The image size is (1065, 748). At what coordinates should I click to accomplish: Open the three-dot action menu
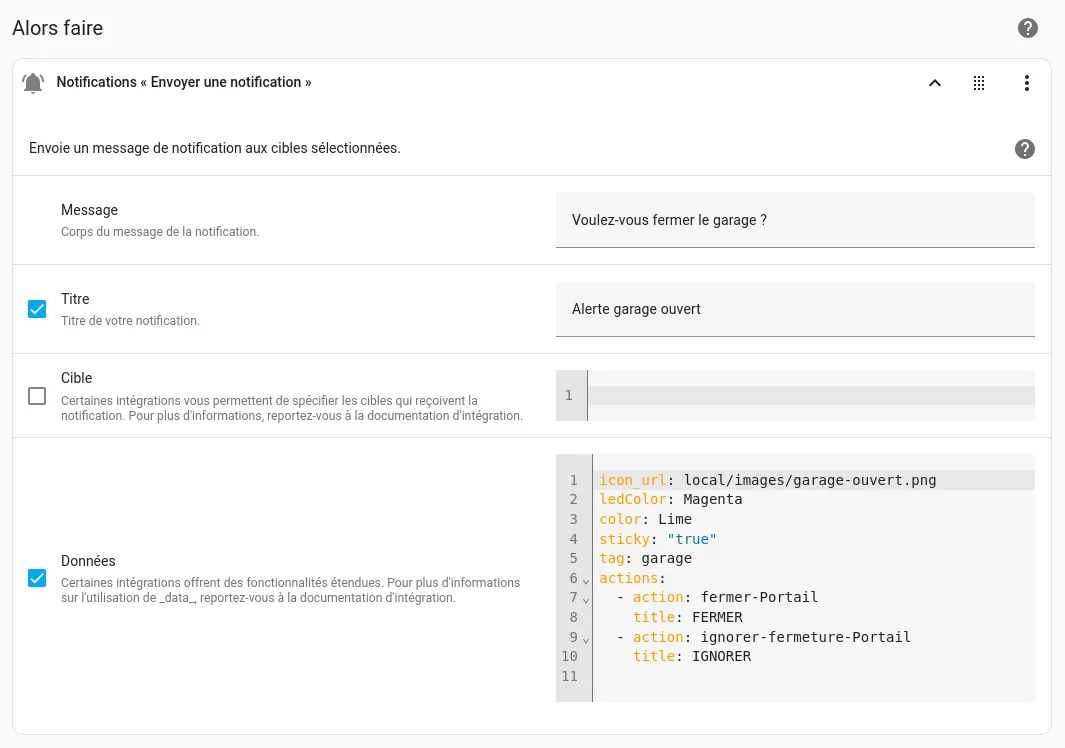[1026, 83]
